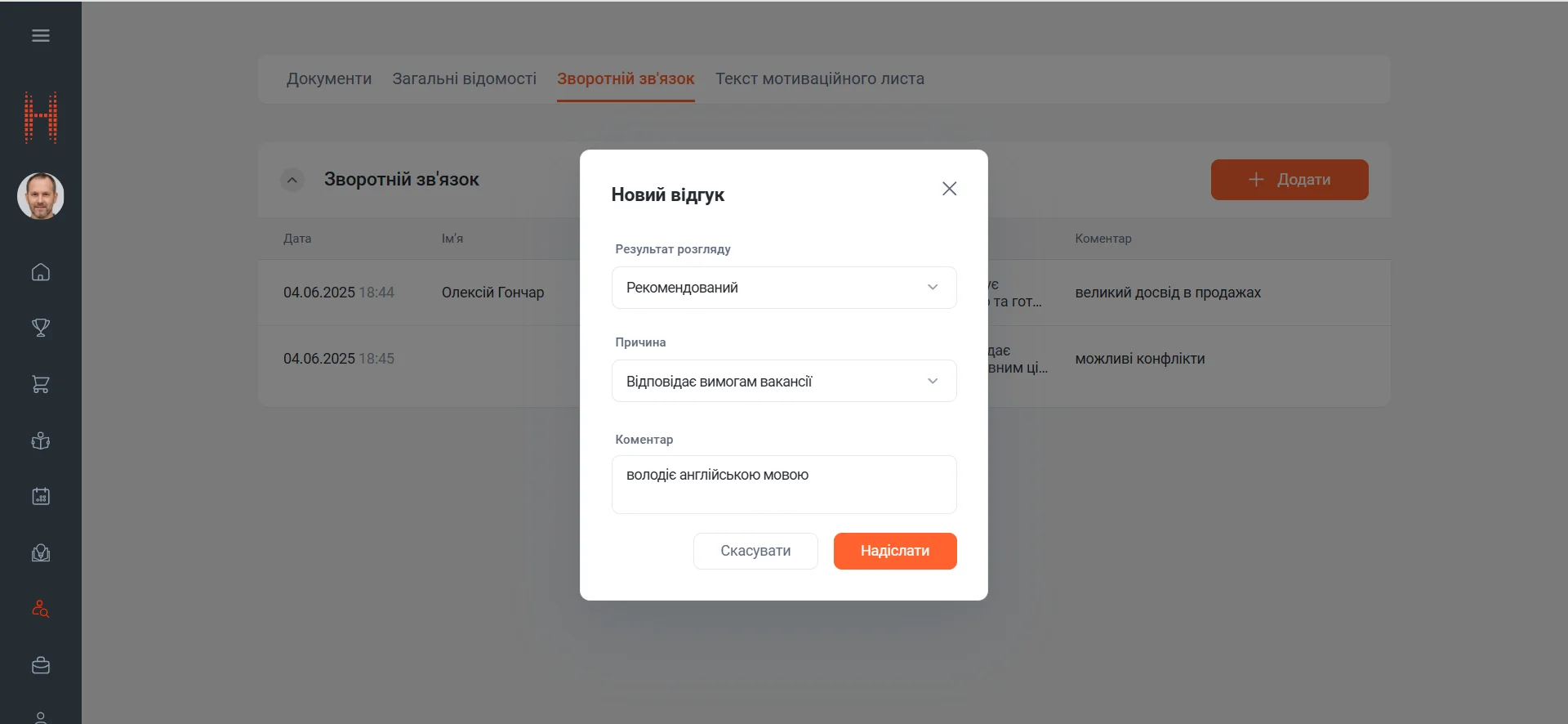Switch to the Документи tab
The height and width of the screenshot is (724, 1568).
[328, 79]
